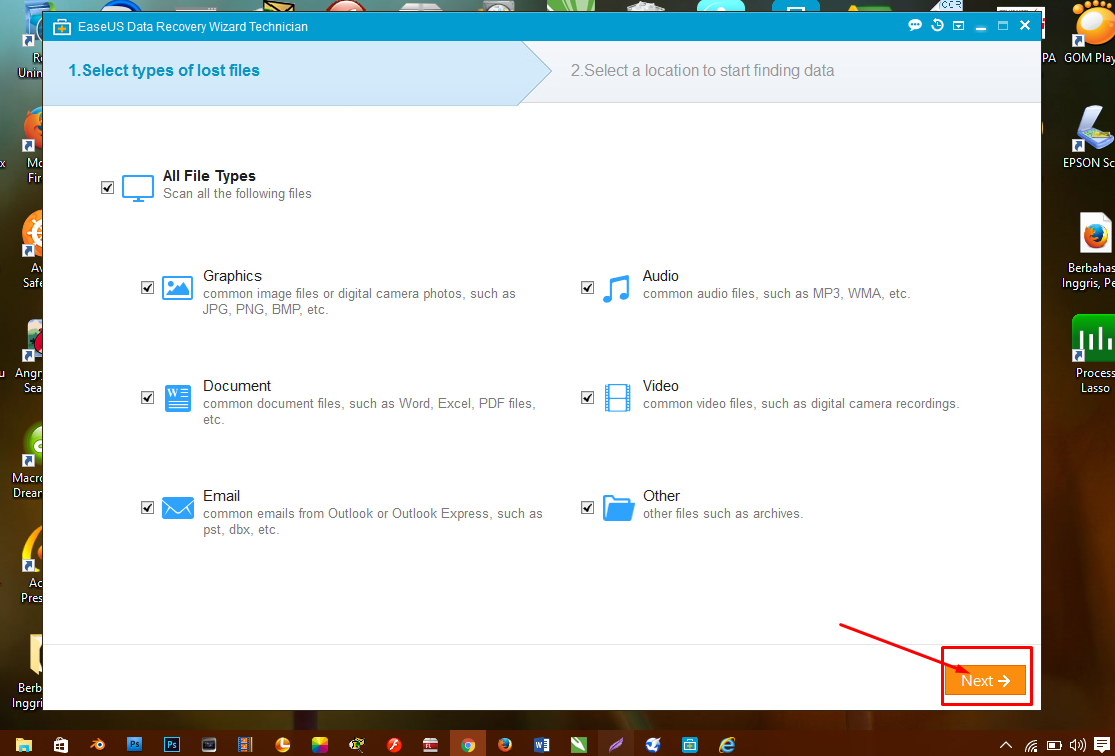Click the 'common video files' description text
This screenshot has width=1115, height=756.
[801, 403]
